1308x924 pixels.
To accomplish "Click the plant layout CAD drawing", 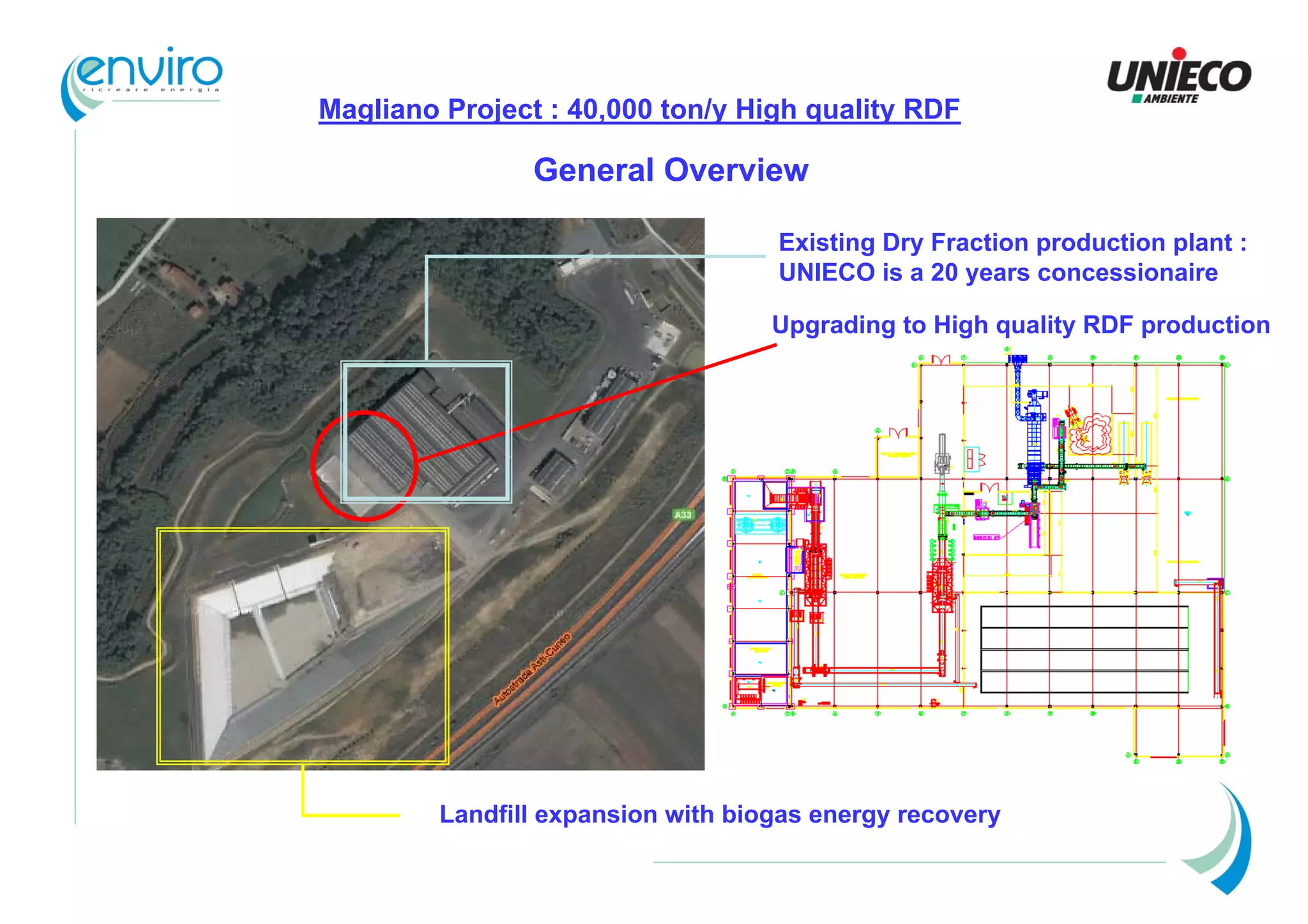I will click(x=976, y=556).
